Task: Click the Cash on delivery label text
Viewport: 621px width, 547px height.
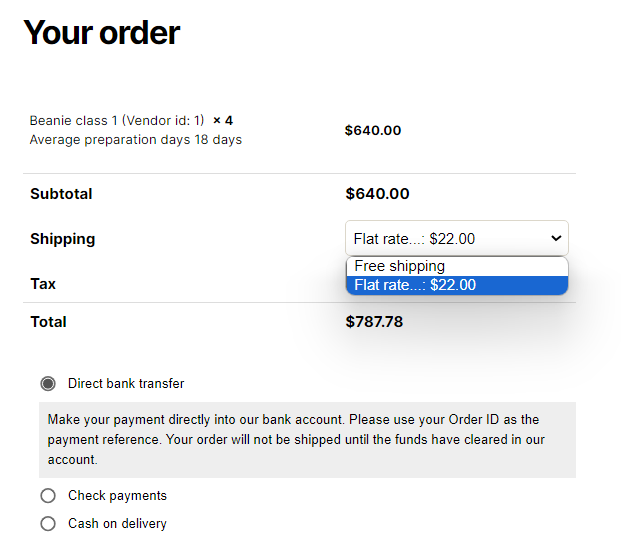Action: point(117,524)
